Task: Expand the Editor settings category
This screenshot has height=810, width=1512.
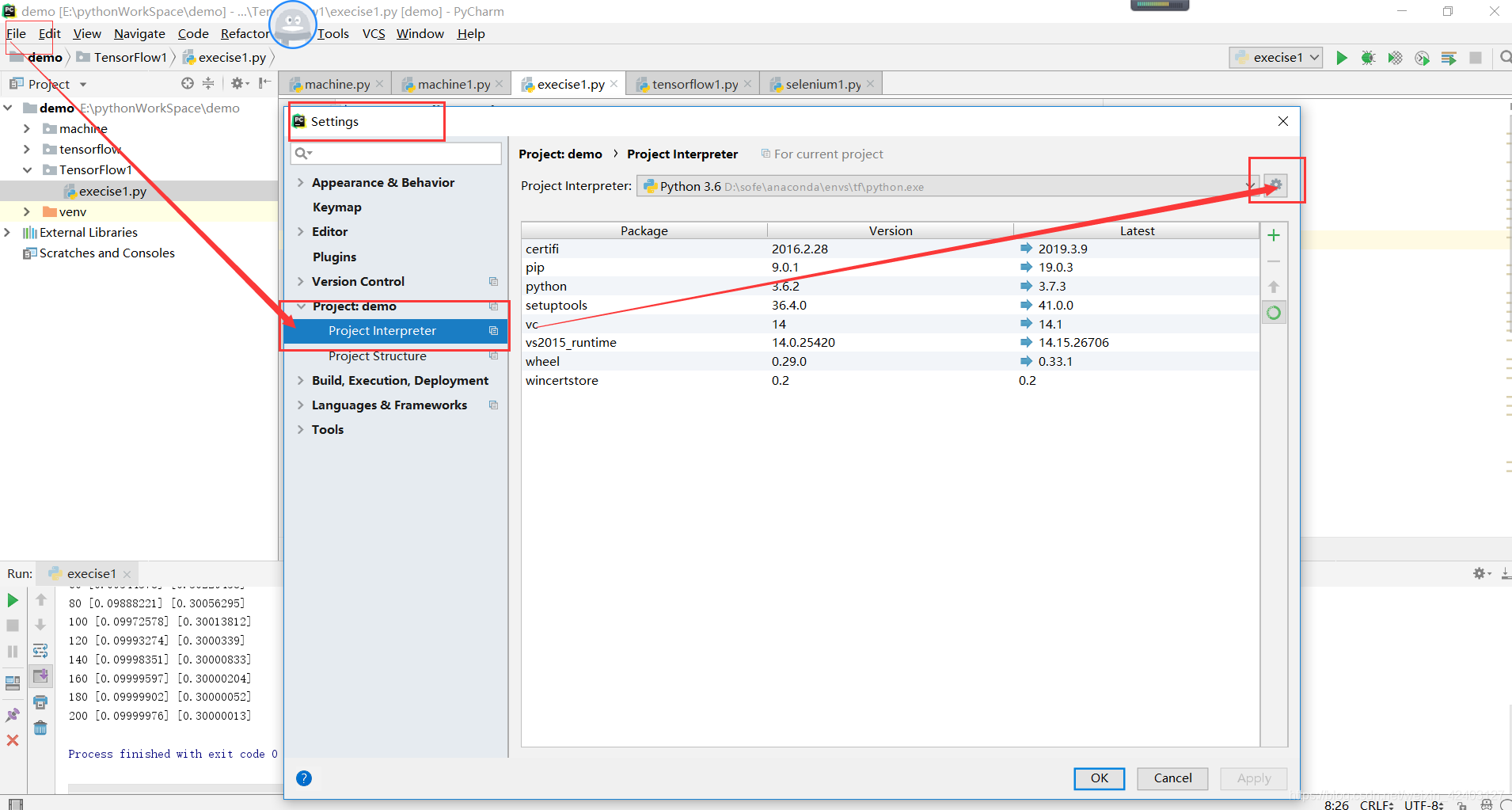Action: (x=300, y=231)
